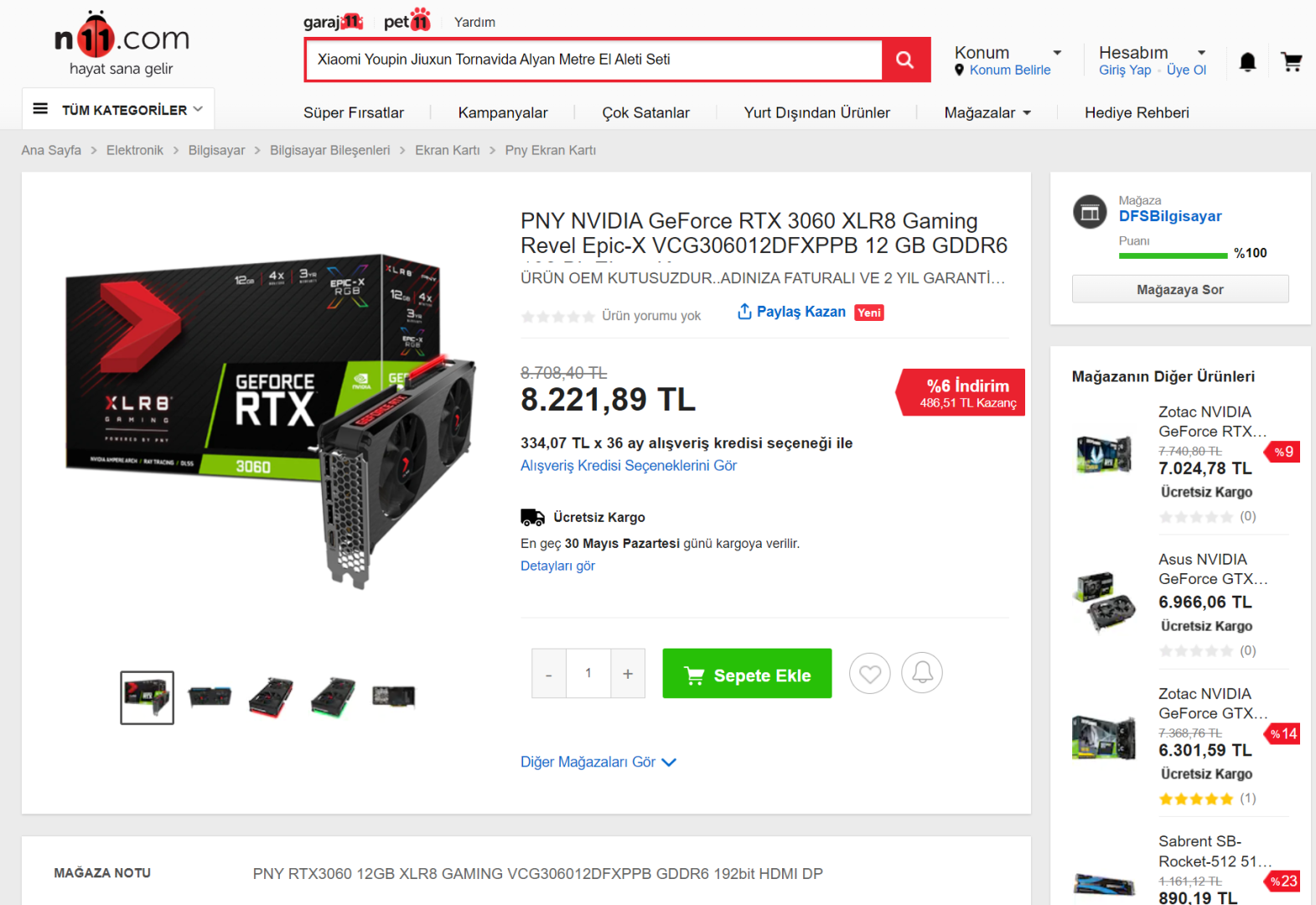Click the red search magnifier button
This screenshot has width=1316, height=905.
905,59
